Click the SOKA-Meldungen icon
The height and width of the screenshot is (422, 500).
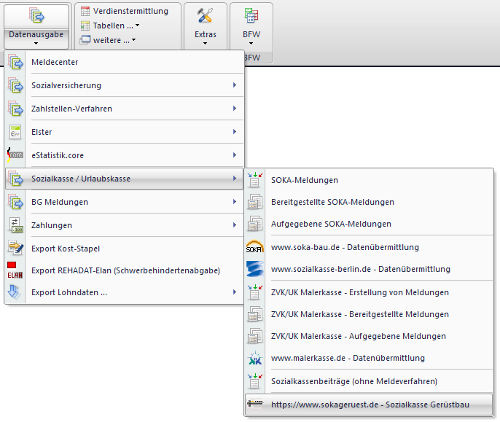tap(255, 180)
